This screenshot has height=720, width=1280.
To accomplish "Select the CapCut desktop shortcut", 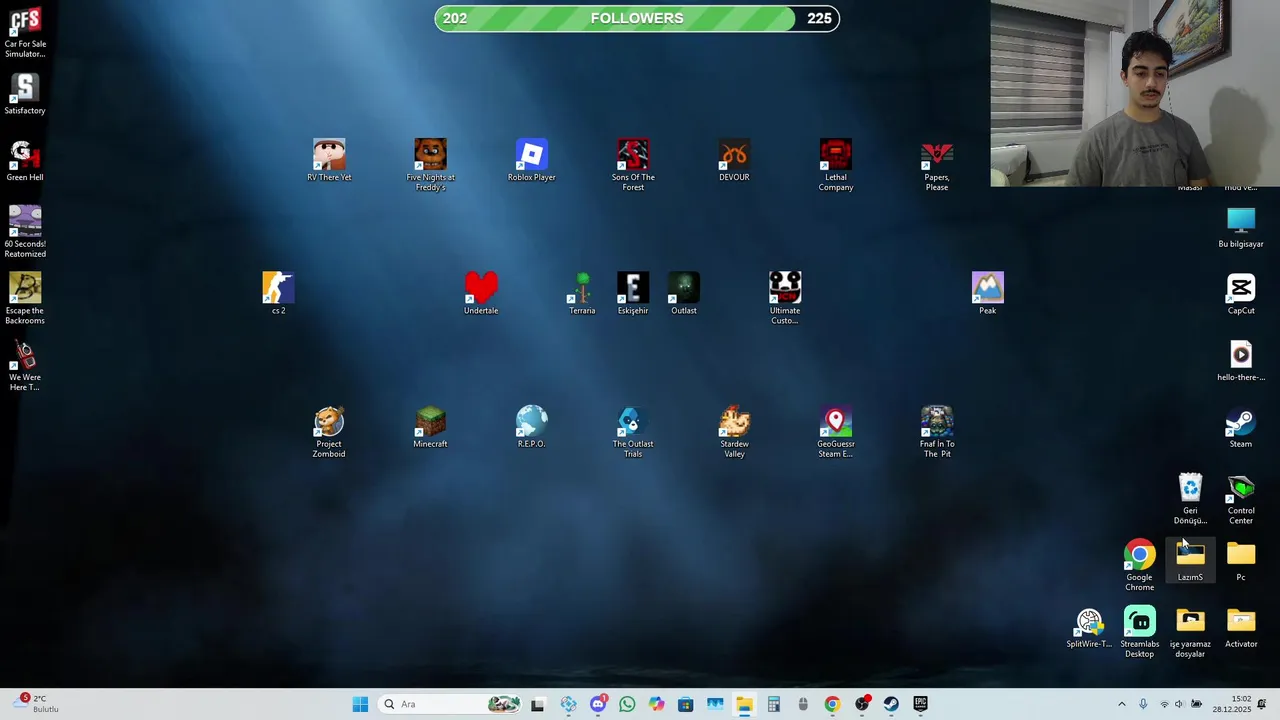I will (x=1241, y=294).
